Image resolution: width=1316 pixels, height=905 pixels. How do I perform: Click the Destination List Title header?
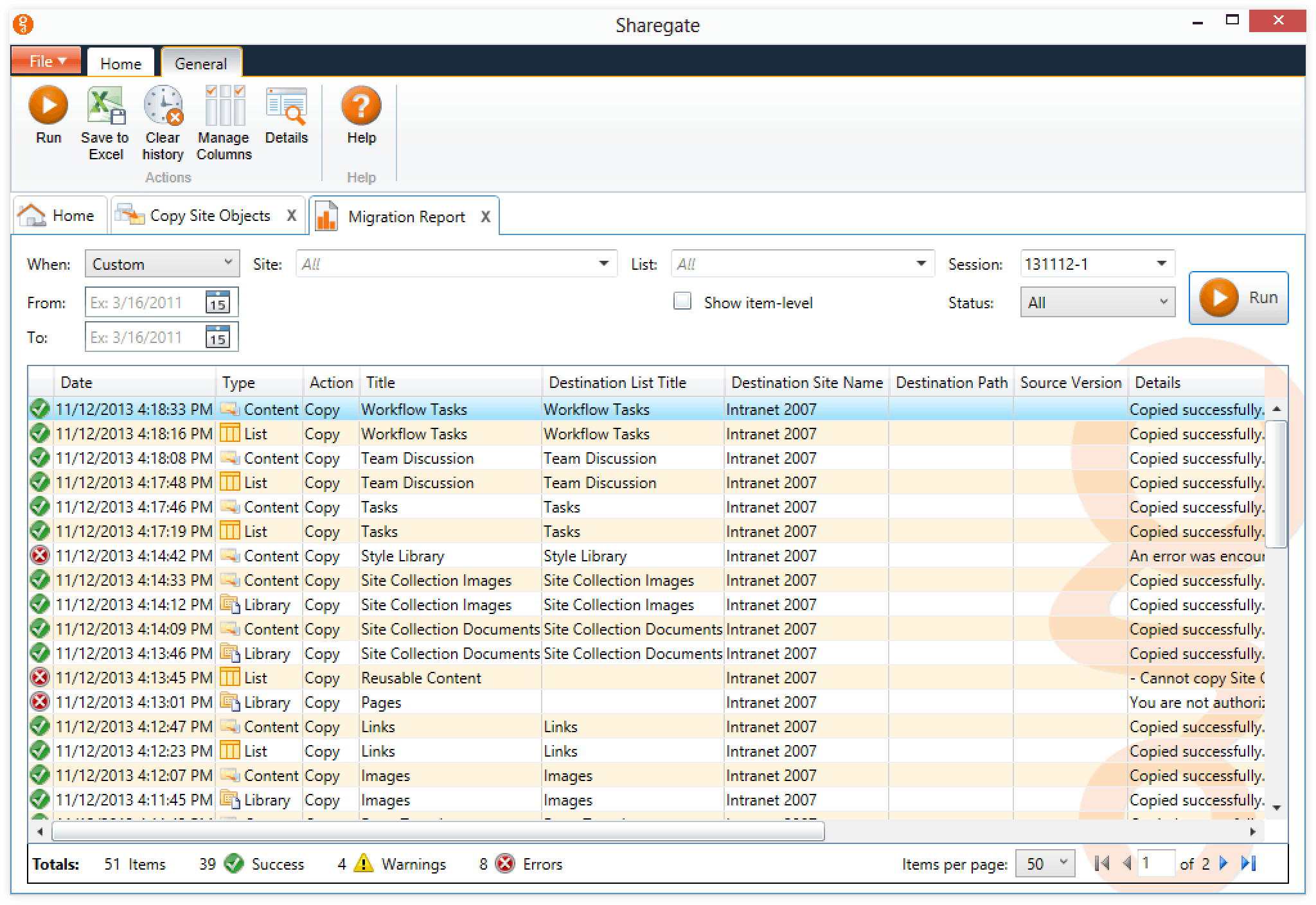click(x=633, y=382)
